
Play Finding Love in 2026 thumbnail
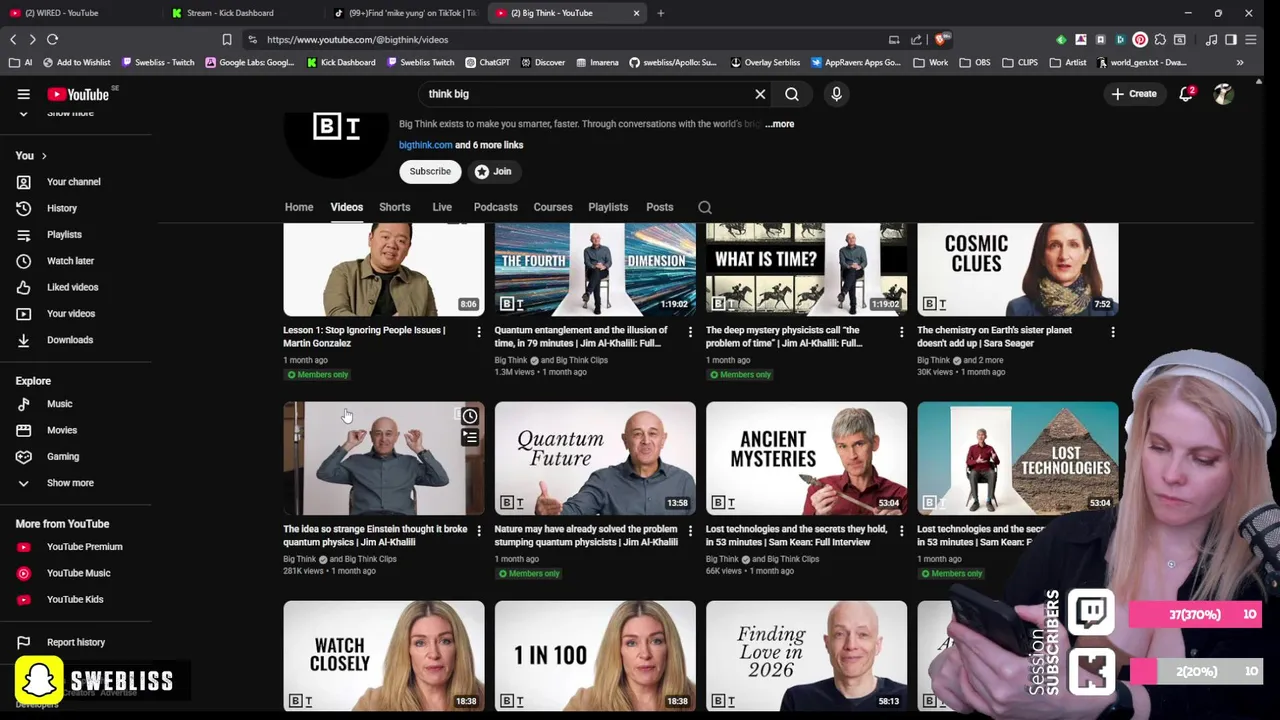click(806, 656)
